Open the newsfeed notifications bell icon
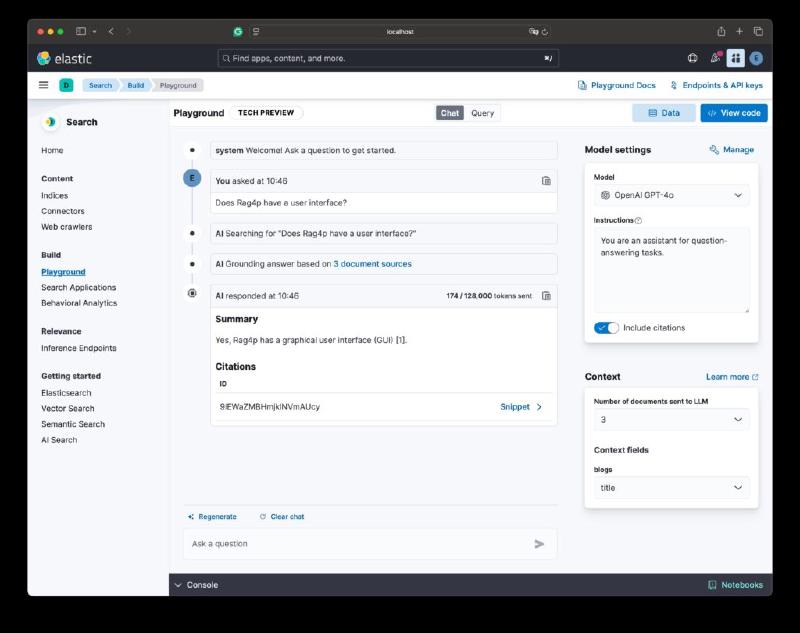 tap(715, 58)
